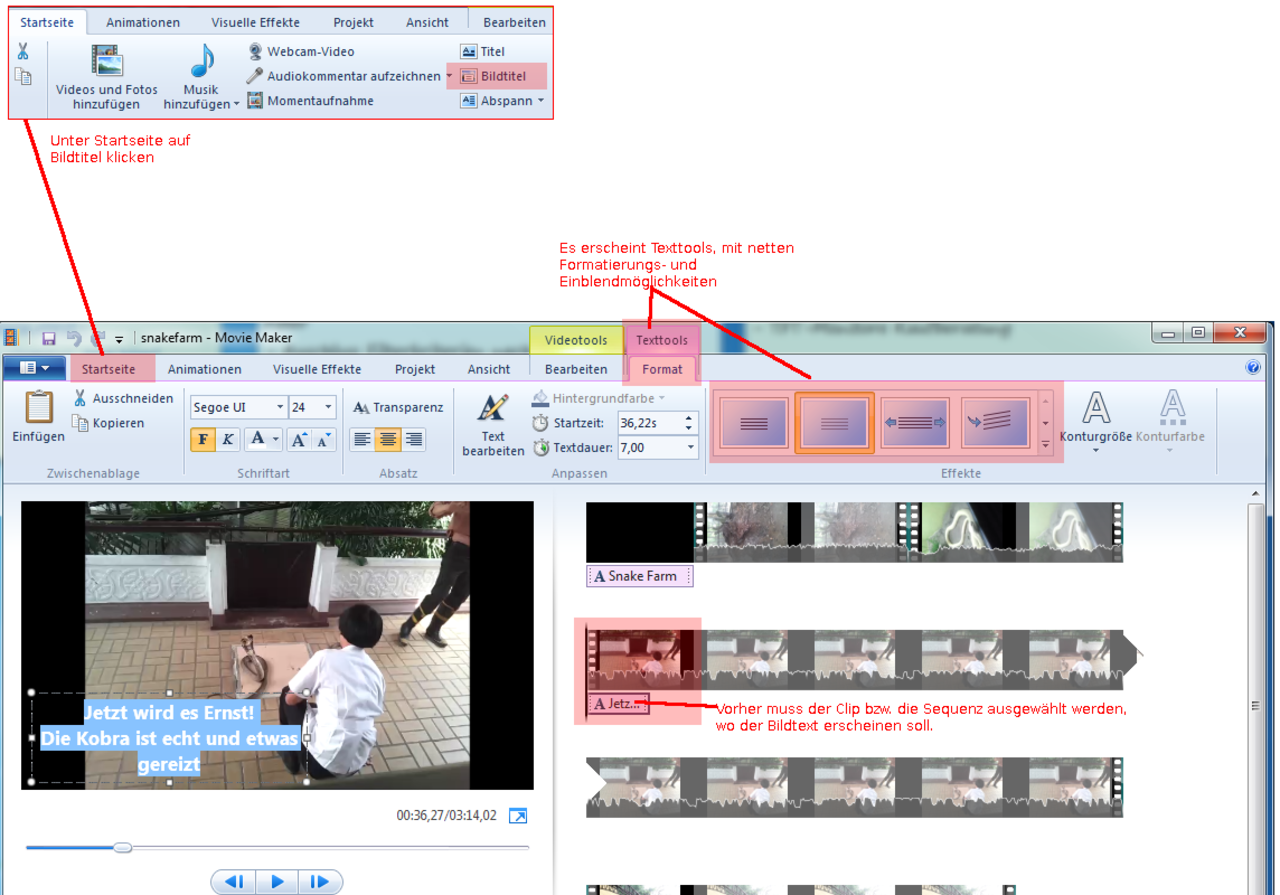Click scissors icon in the cropped ribbon excerpt

[x=23, y=52]
